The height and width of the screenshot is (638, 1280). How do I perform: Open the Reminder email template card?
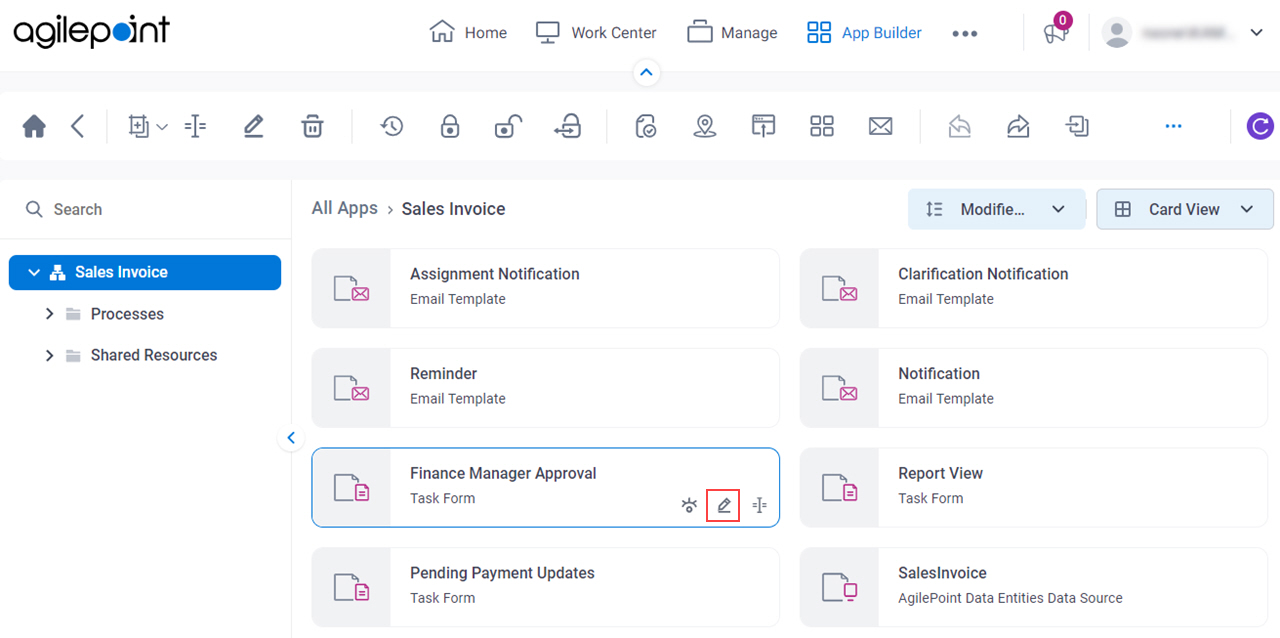(545, 388)
